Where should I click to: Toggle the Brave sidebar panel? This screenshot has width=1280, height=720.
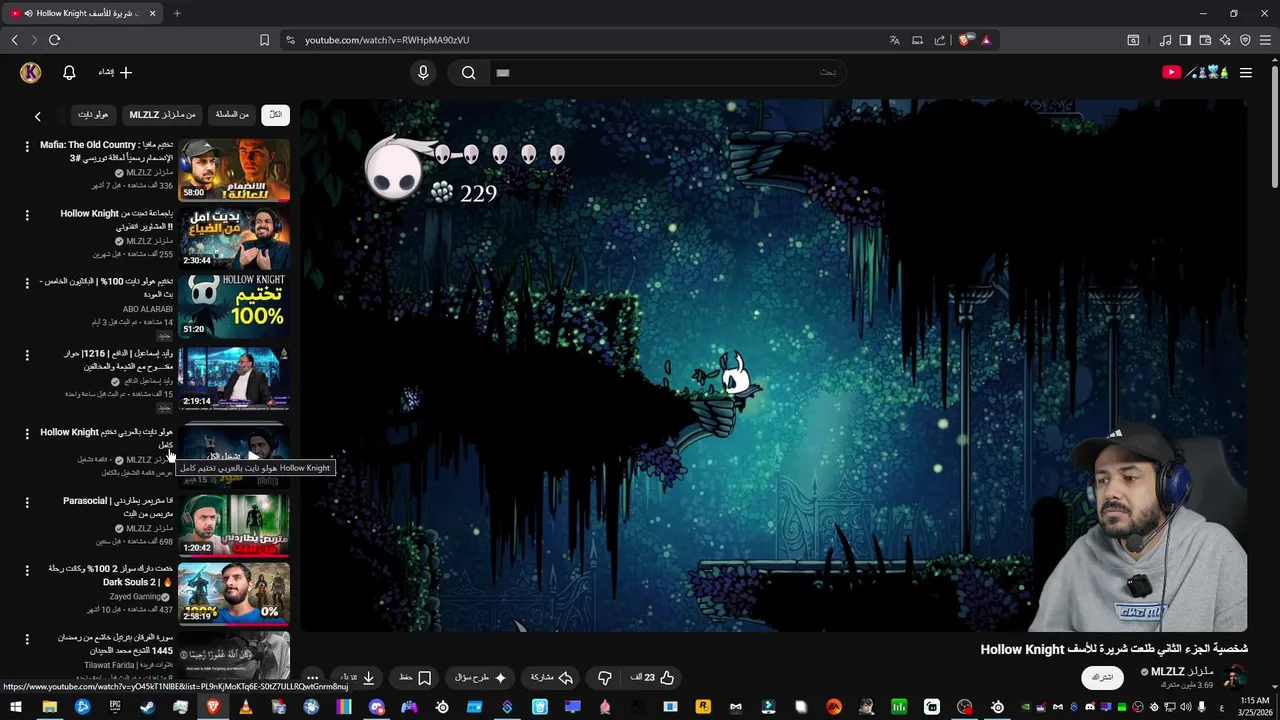click(x=1185, y=40)
